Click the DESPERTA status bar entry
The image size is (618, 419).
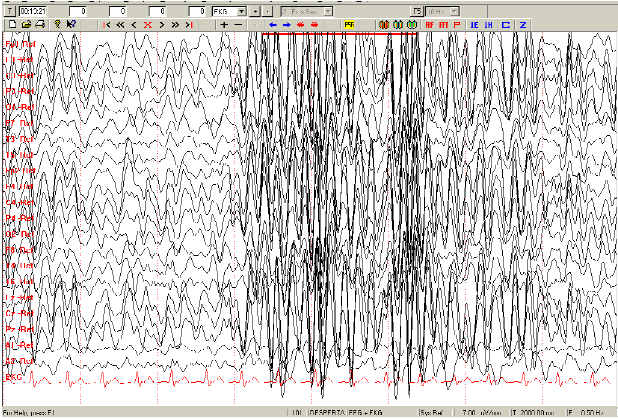[x=327, y=413]
